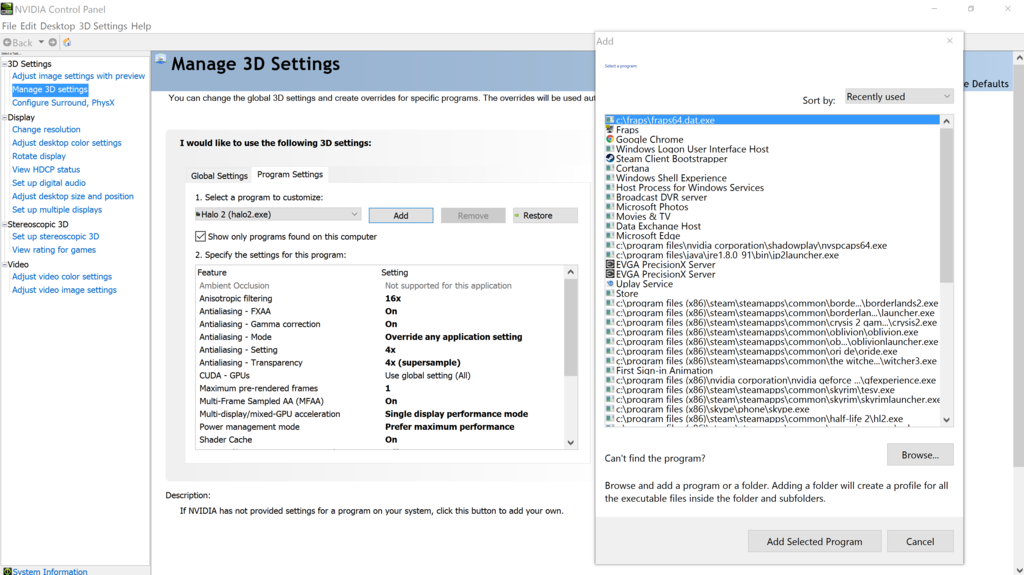
Task: Click the Uplay Service icon
Action: [610, 284]
